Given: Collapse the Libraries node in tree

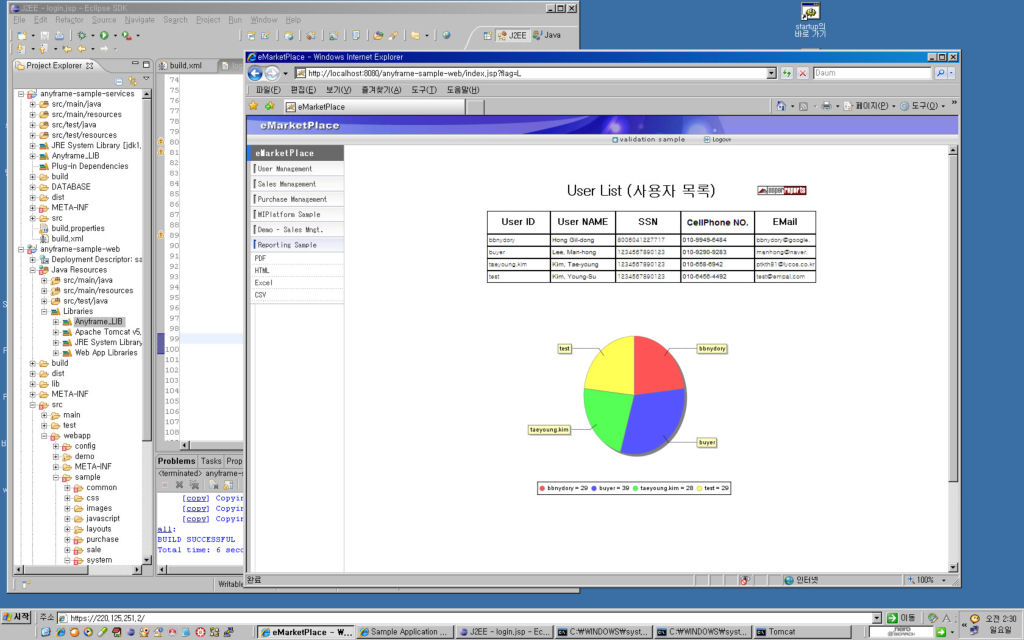Looking at the screenshot, I should 44,312.
